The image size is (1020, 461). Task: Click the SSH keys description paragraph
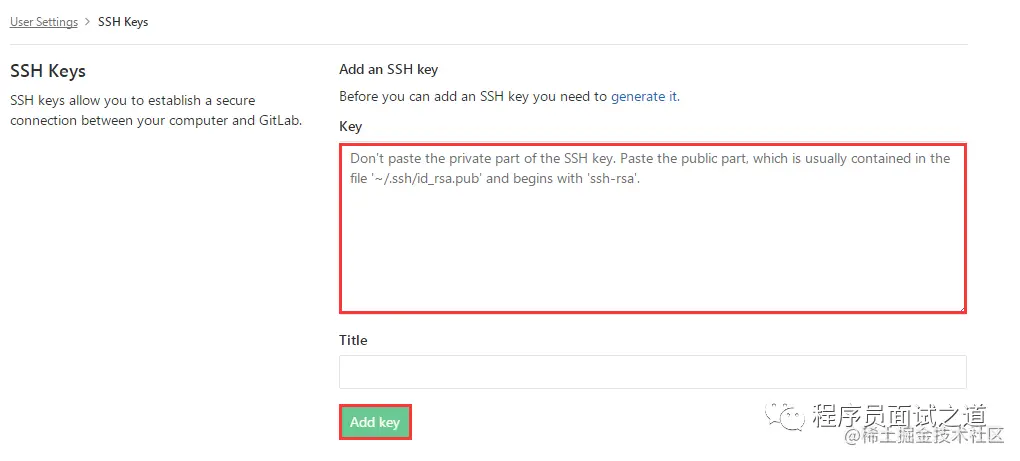tap(155, 111)
